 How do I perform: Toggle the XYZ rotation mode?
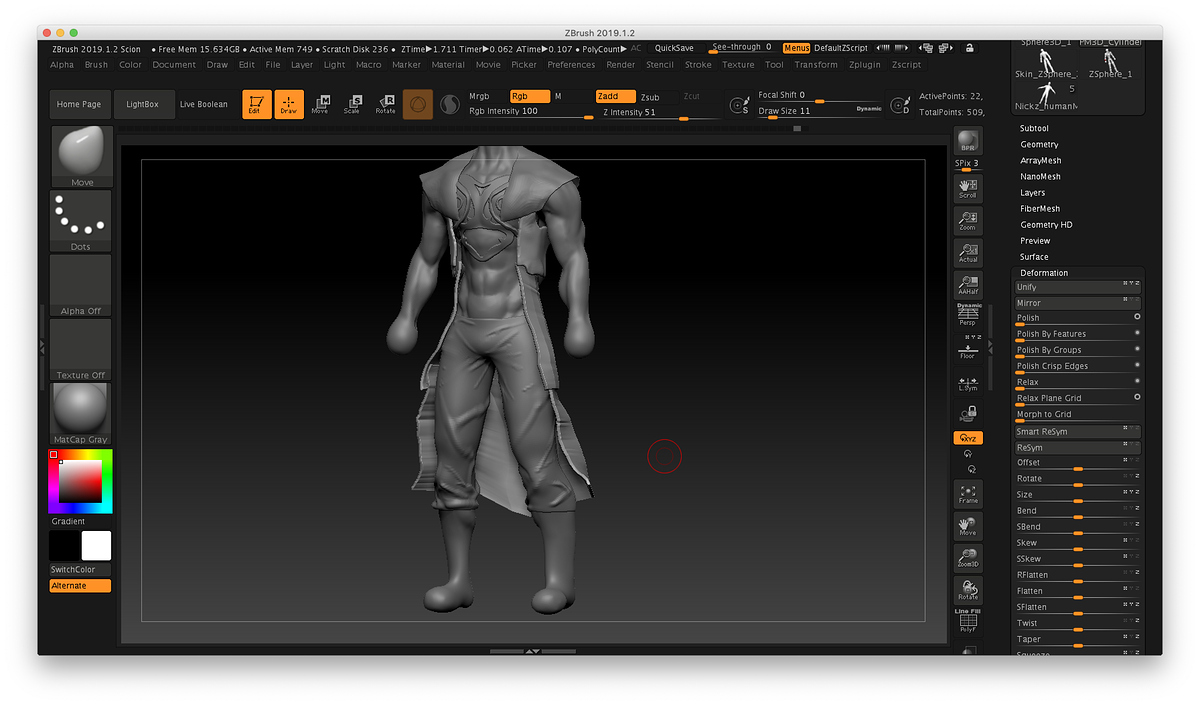(968, 438)
